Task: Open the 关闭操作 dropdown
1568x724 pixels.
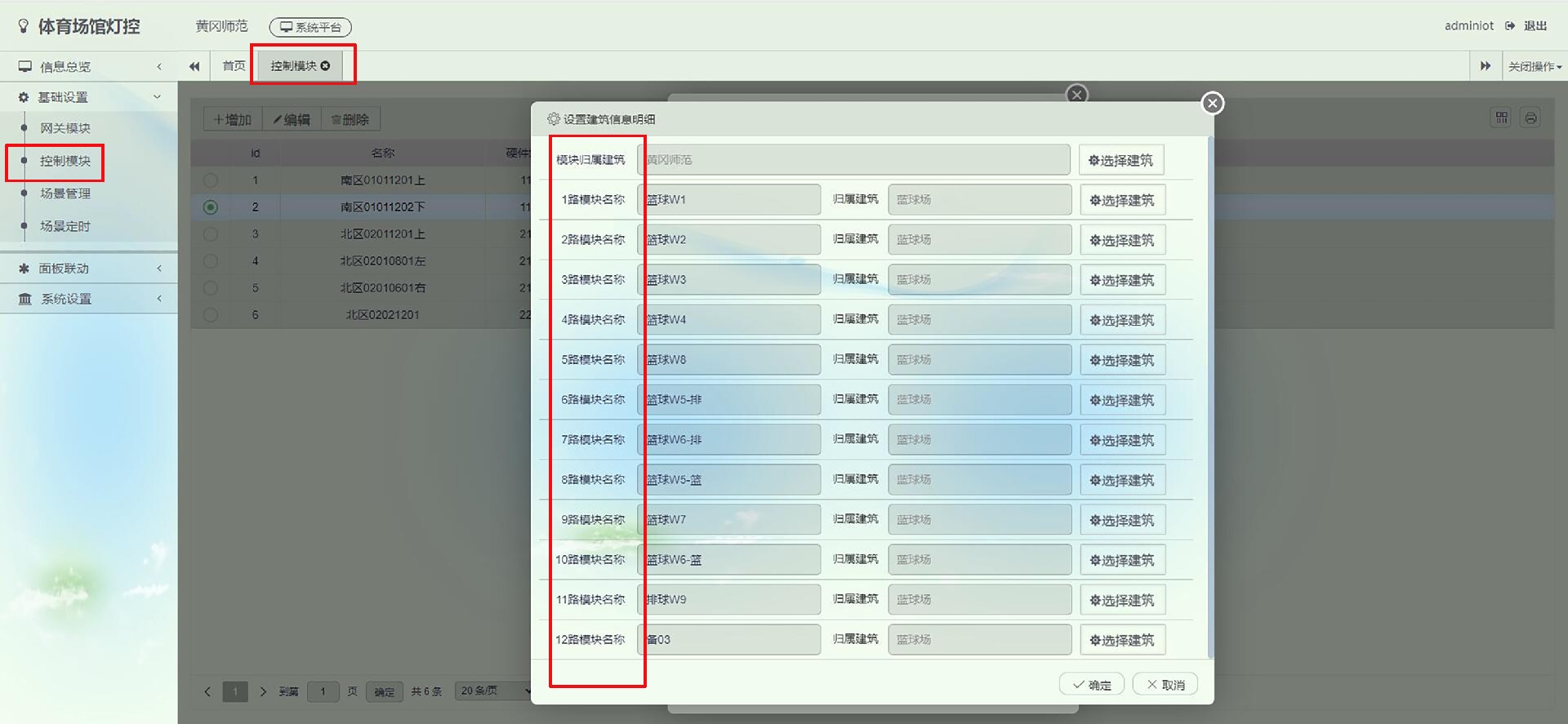Action: pyautogui.click(x=1534, y=66)
